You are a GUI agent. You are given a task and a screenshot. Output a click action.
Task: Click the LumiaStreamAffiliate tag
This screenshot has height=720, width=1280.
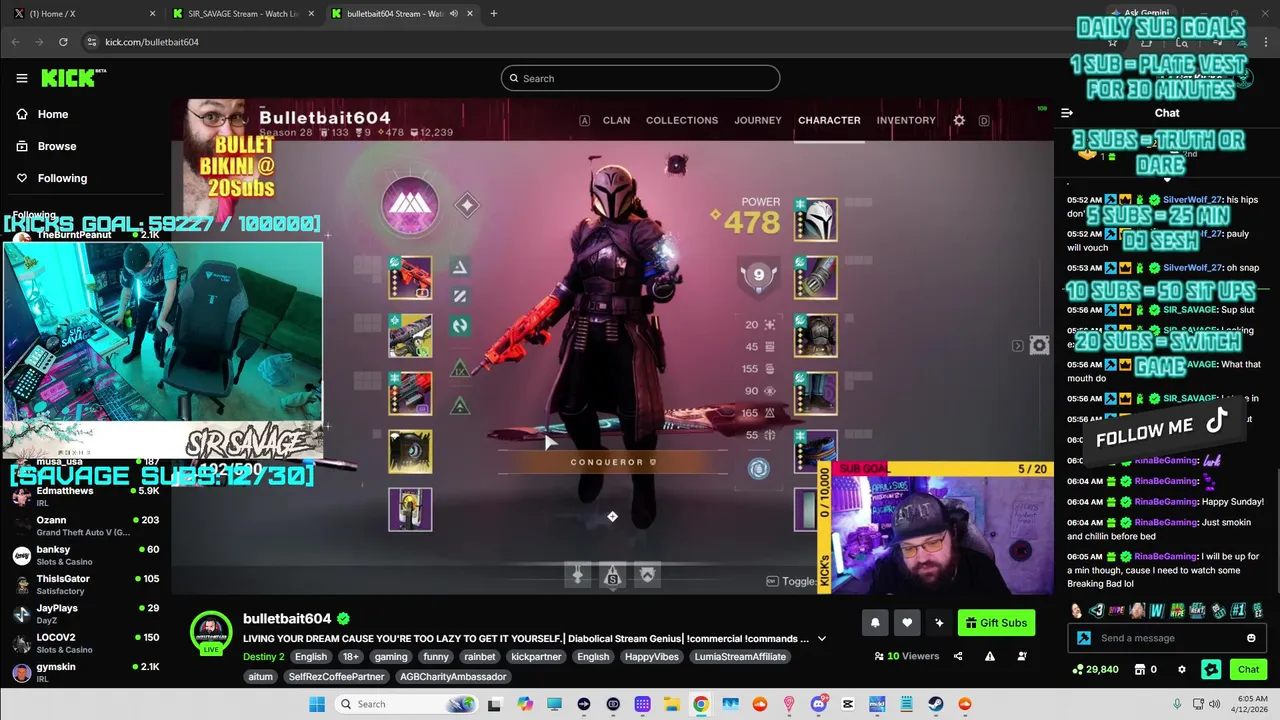pos(739,656)
